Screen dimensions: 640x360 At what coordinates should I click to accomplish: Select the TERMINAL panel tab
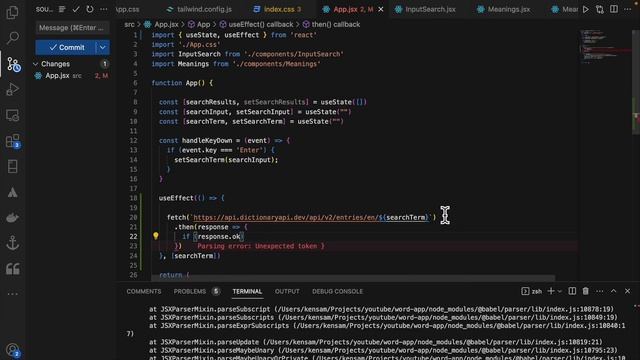247,291
